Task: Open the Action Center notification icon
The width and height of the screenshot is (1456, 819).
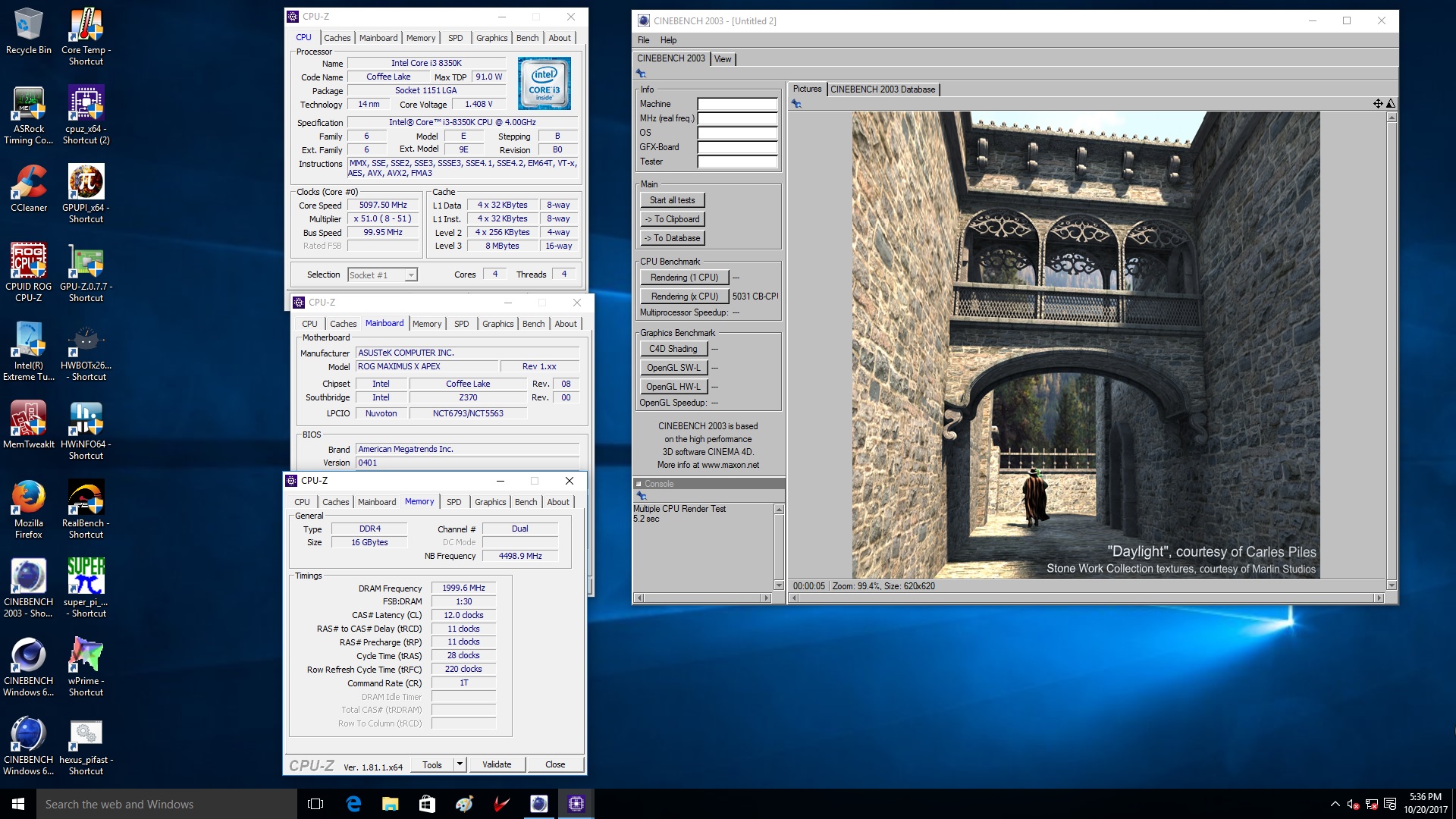Action: (1390, 804)
